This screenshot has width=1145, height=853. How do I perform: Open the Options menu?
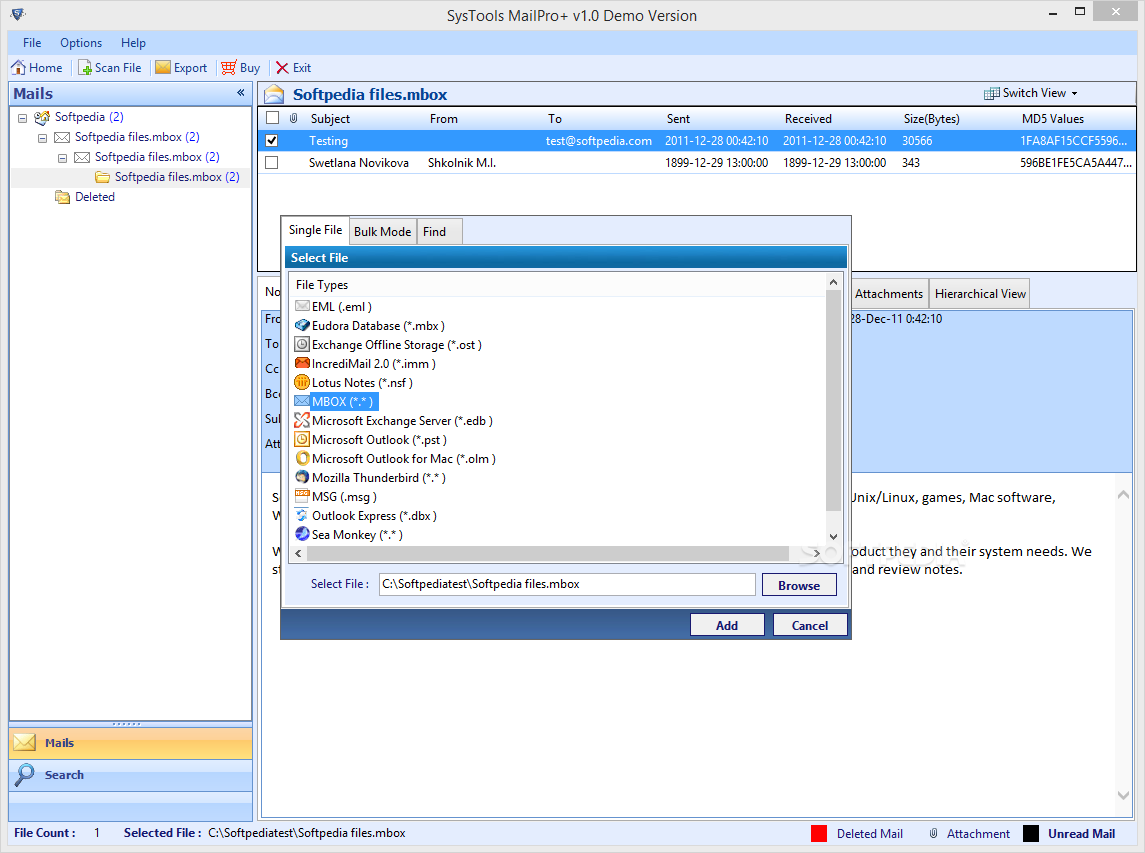point(81,42)
